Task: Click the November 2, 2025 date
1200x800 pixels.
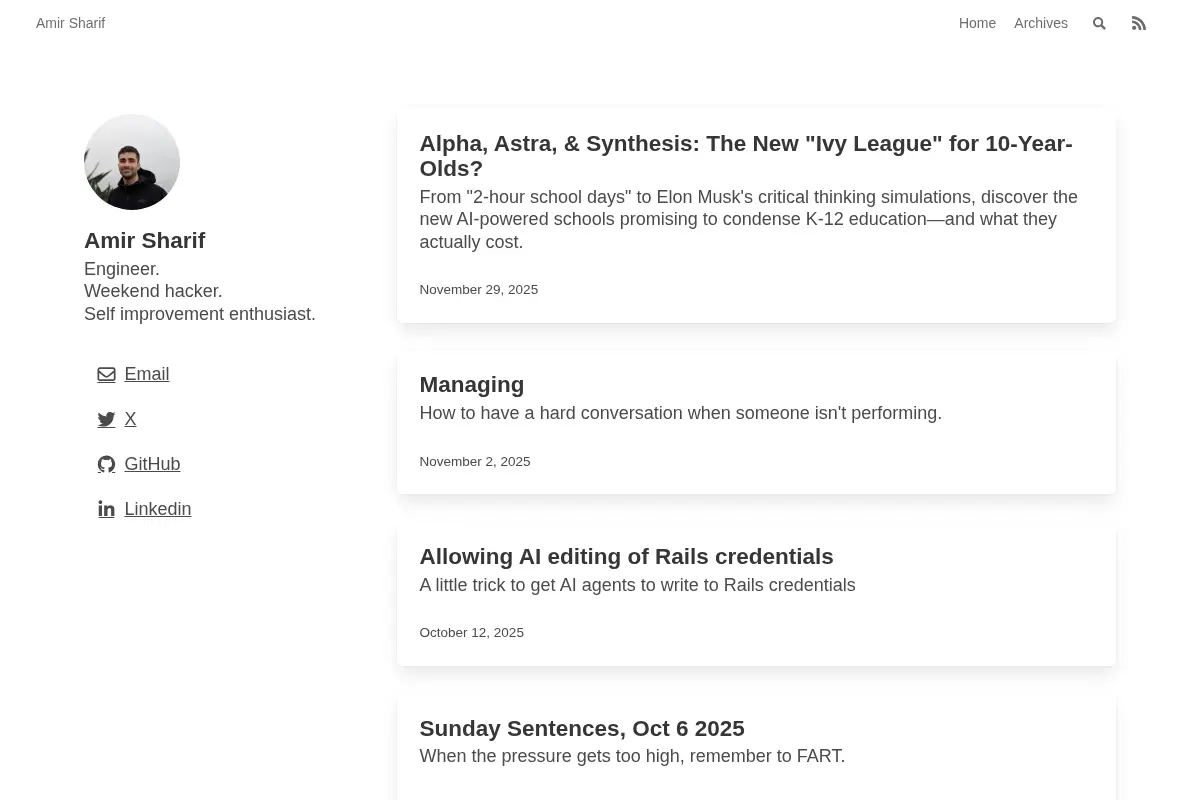Action: (x=474, y=462)
